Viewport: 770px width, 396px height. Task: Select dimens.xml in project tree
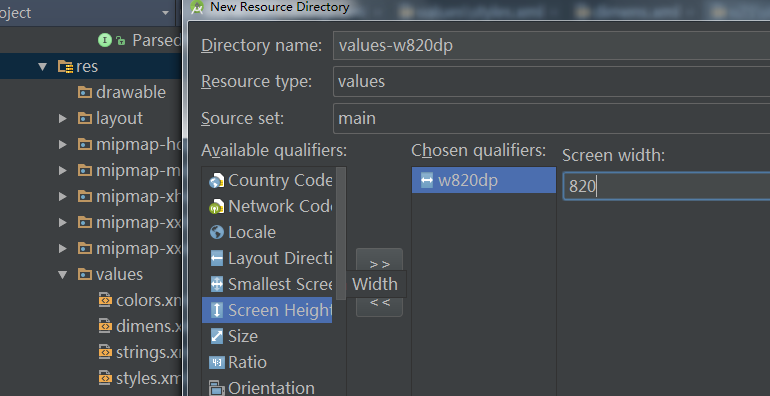pos(149,326)
